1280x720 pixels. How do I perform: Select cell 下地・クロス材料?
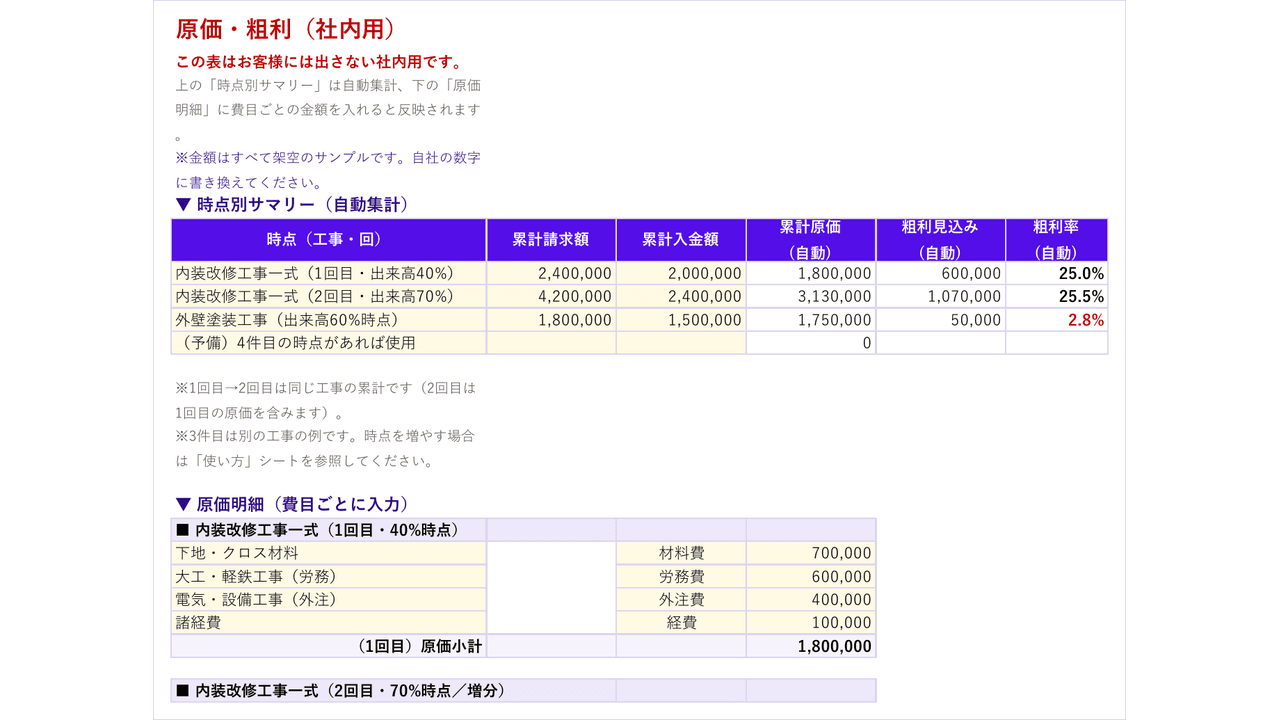(x=329, y=553)
